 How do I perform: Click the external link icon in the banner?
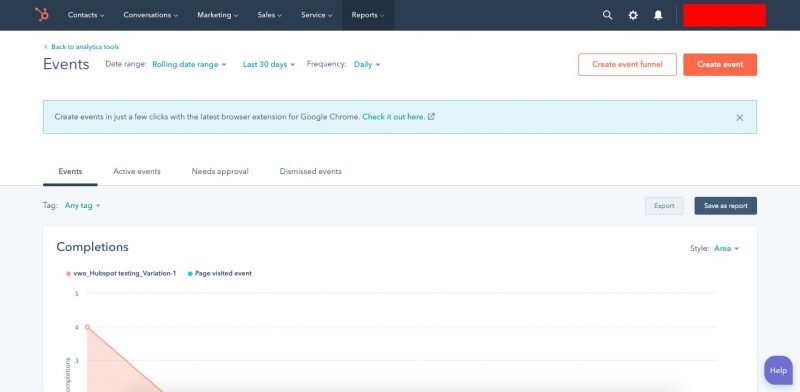[431, 116]
